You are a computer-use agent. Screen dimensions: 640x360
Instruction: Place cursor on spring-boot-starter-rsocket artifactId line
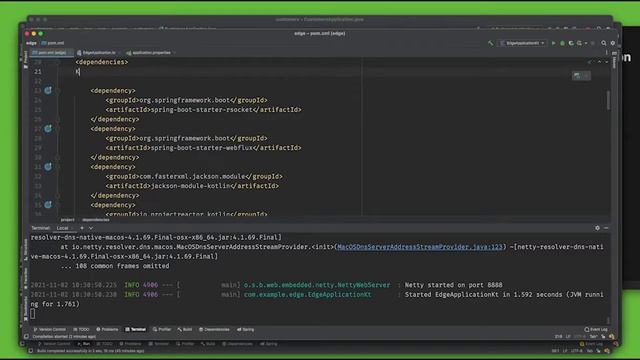tap(203, 110)
